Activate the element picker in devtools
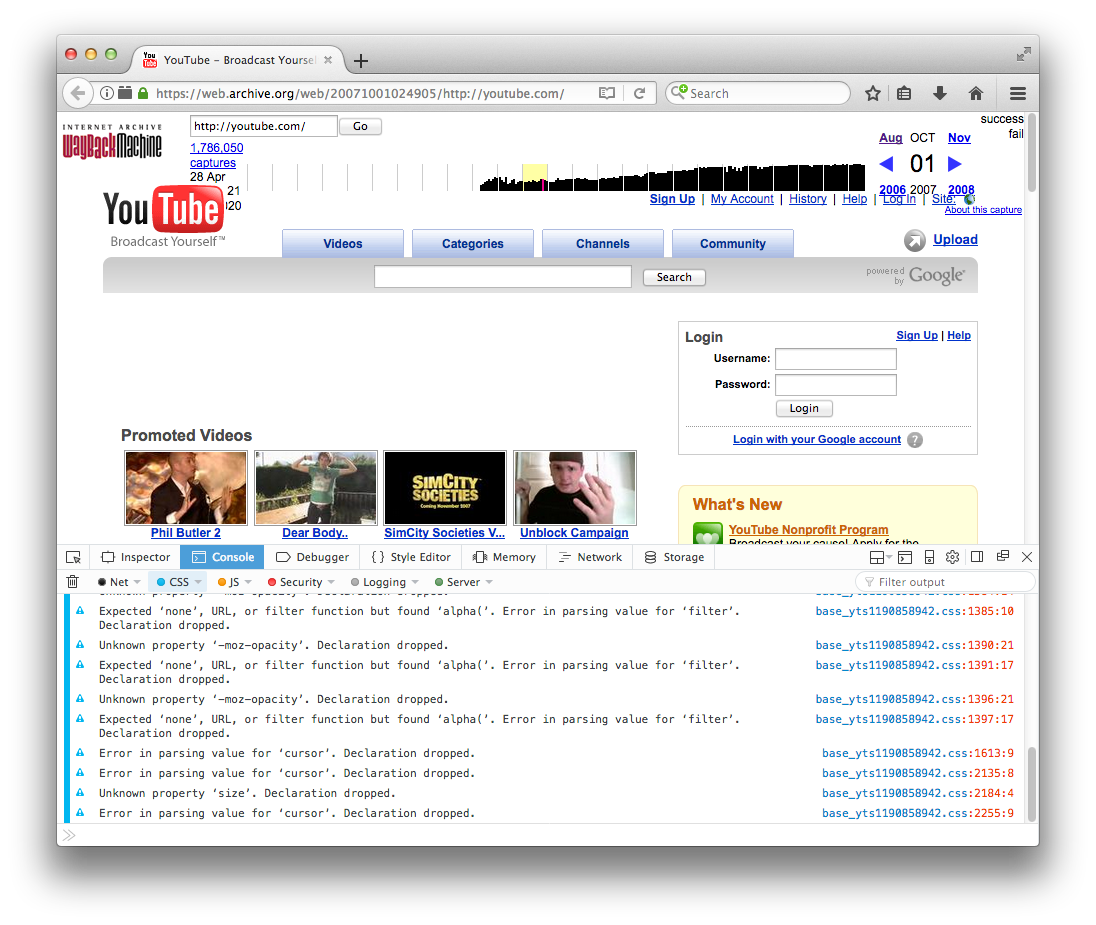The image size is (1096, 925). point(73,557)
